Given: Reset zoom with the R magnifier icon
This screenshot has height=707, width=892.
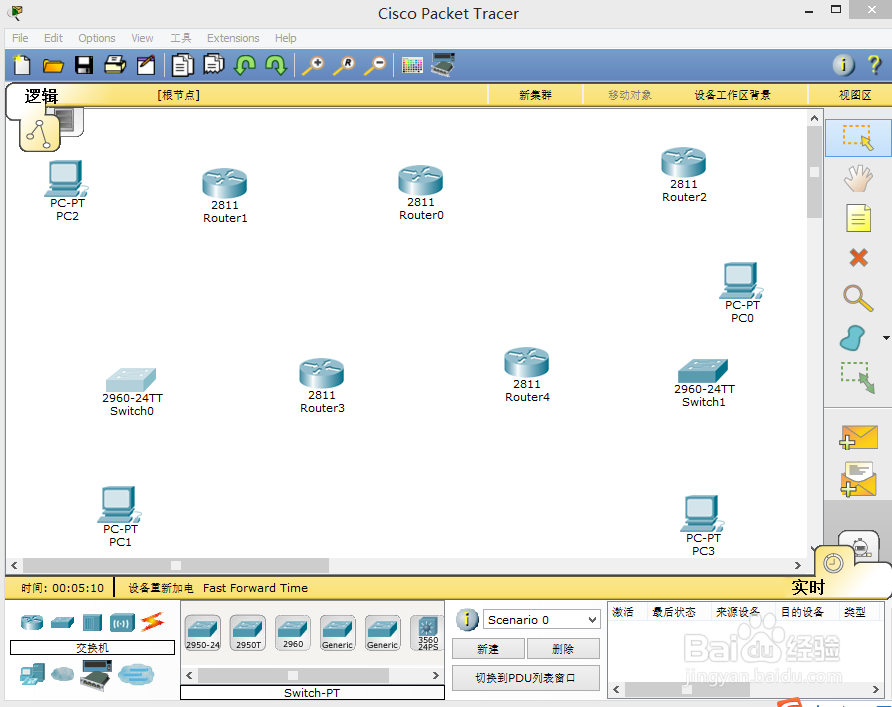Looking at the screenshot, I should click(x=344, y=65).
